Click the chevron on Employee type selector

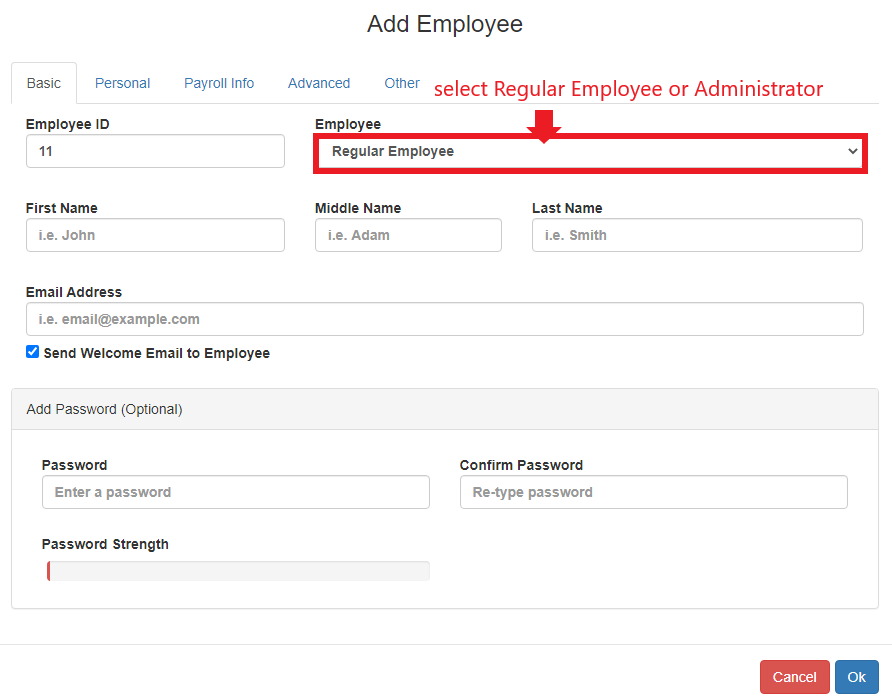[852, 152]
